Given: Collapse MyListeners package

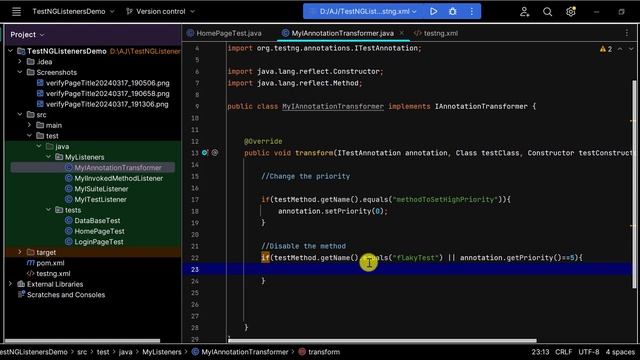Looking at the screenshot, I should [x=48, y=157].
